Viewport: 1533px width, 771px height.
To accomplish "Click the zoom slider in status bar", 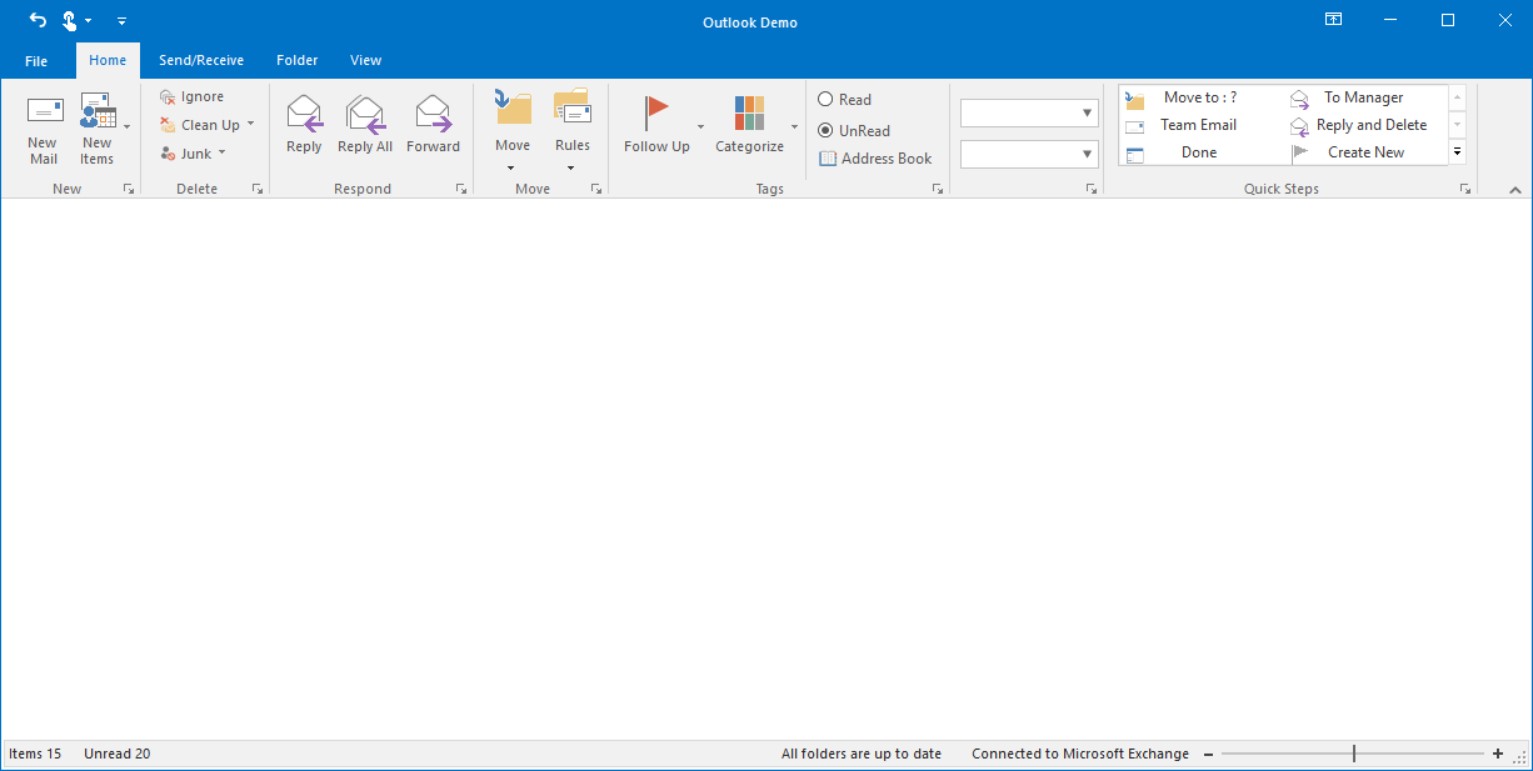I will [x=1354, y=754].
